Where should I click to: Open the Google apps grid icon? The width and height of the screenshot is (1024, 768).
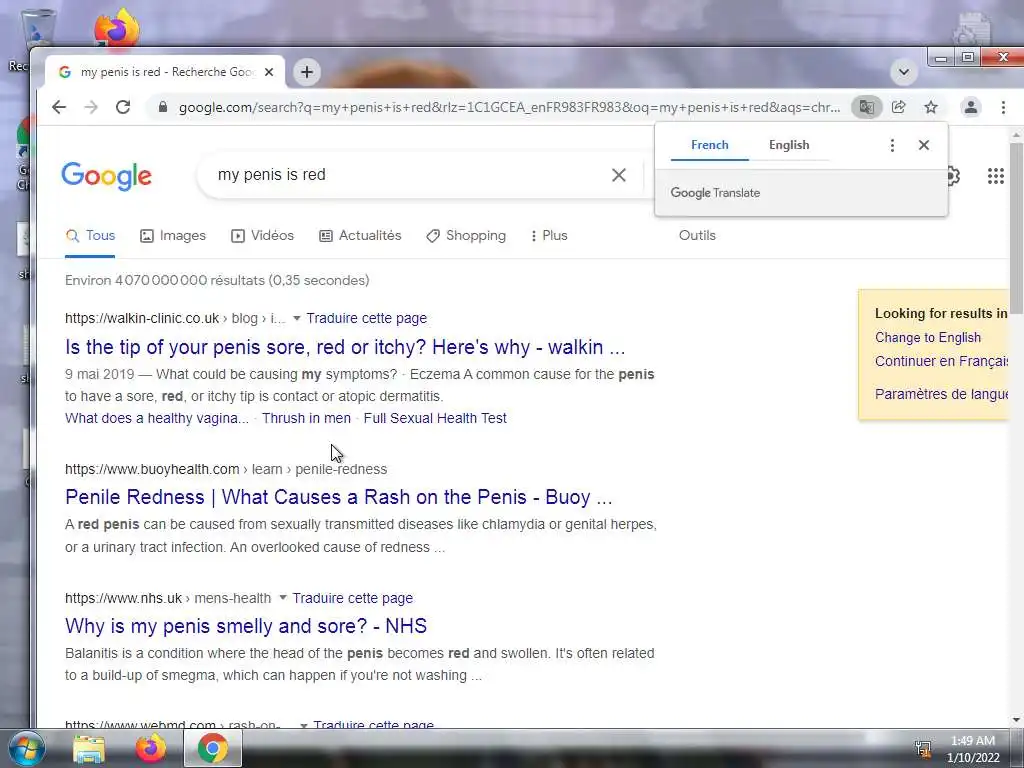click(x=995, y=176)
